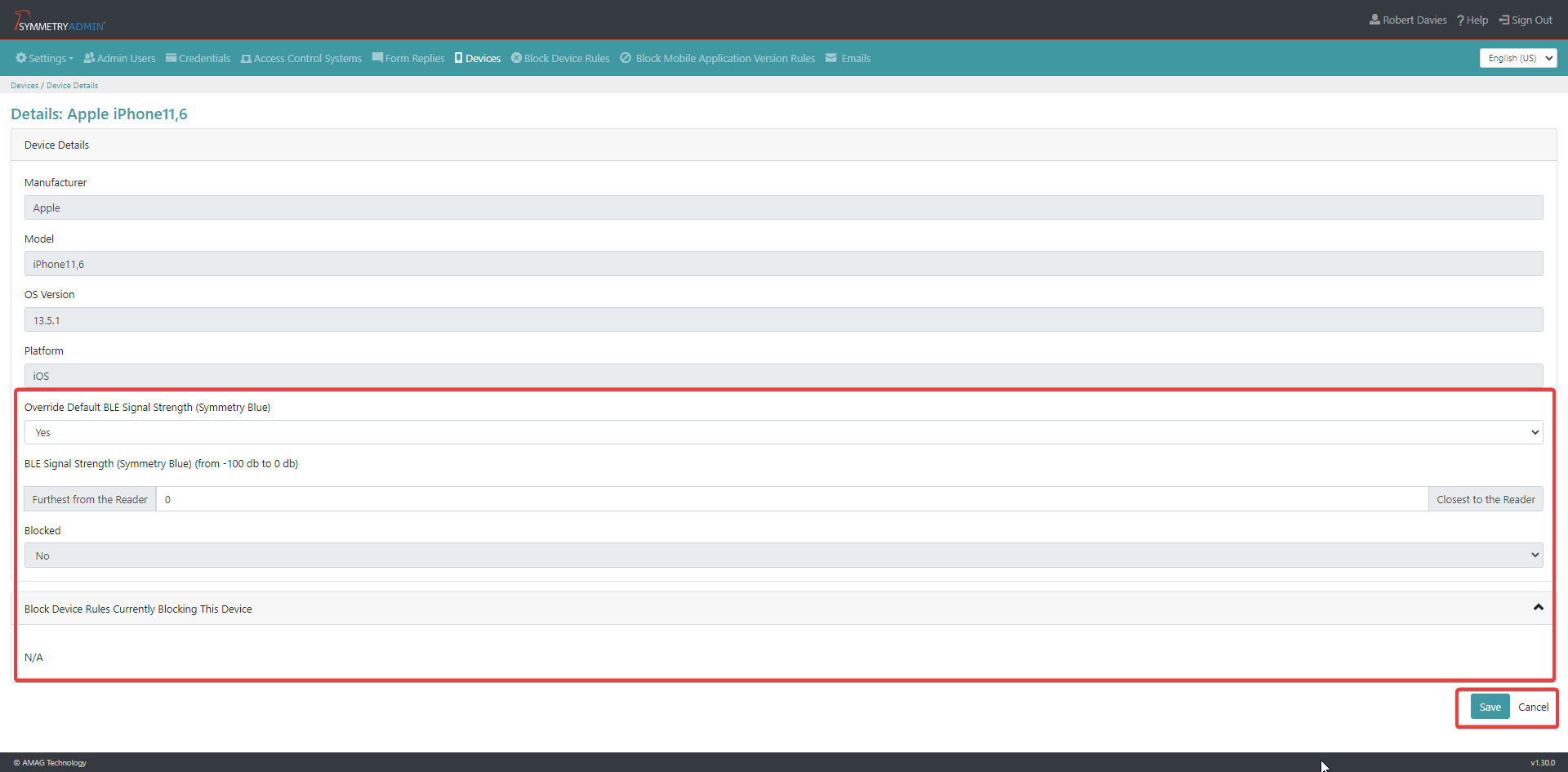
Task: Follow the Devices breadcrumb link
Action: [24, 85]
